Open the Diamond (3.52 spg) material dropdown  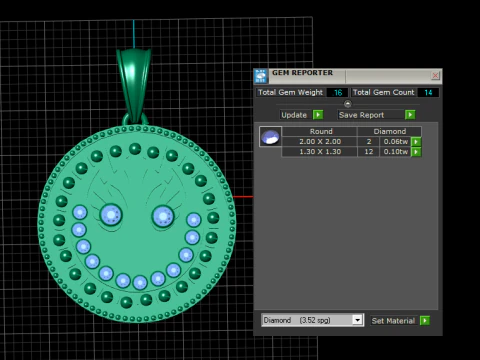357,320
